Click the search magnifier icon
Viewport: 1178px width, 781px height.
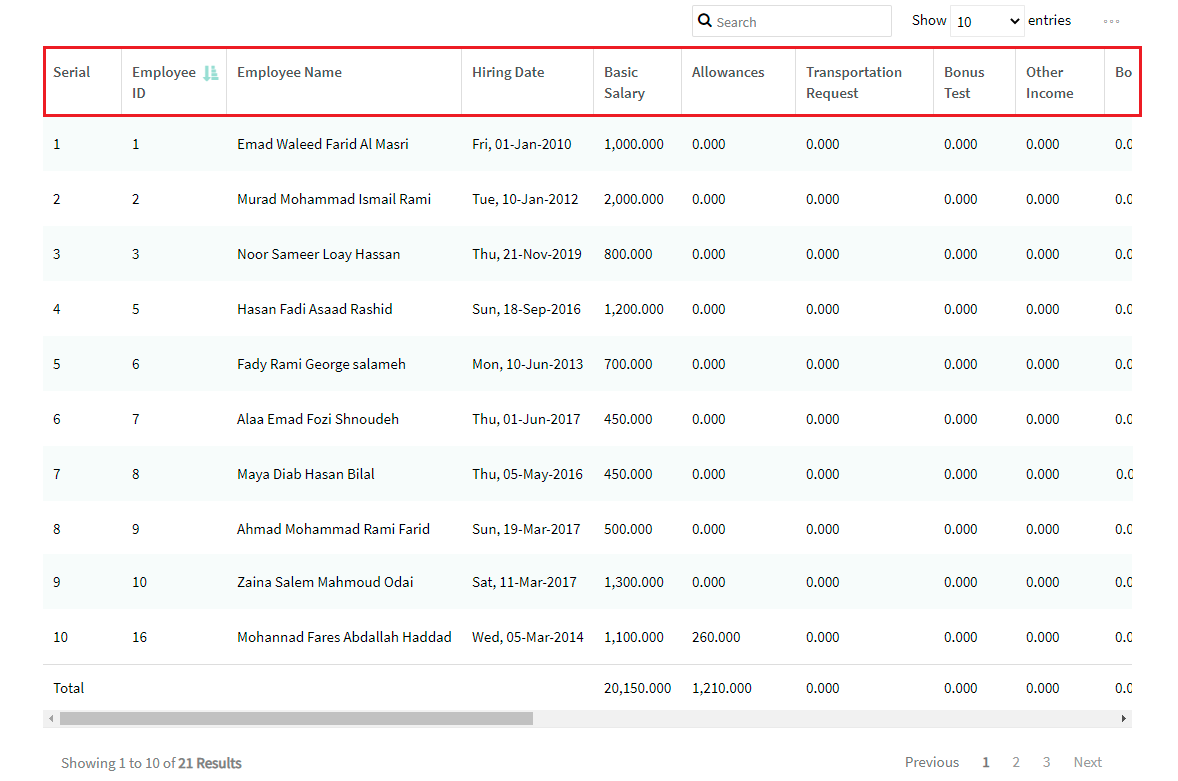pyautogui.click(x=705, y=20)
